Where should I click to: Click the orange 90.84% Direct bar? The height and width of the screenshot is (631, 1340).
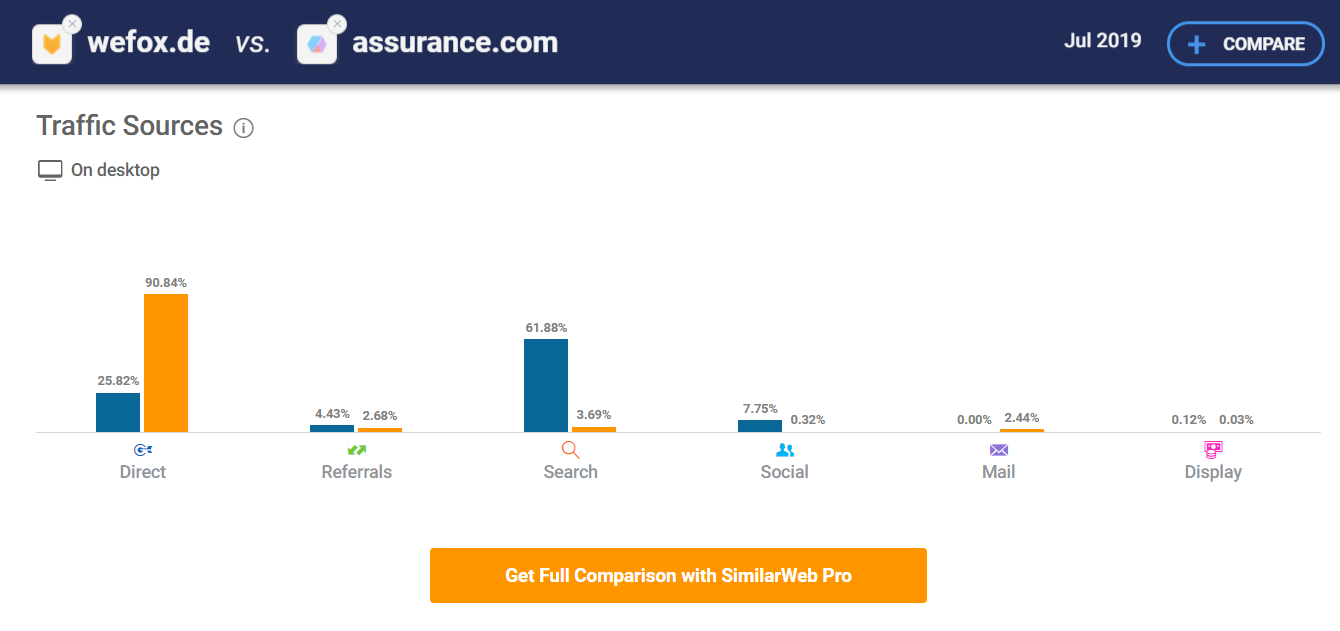point(166,363)
